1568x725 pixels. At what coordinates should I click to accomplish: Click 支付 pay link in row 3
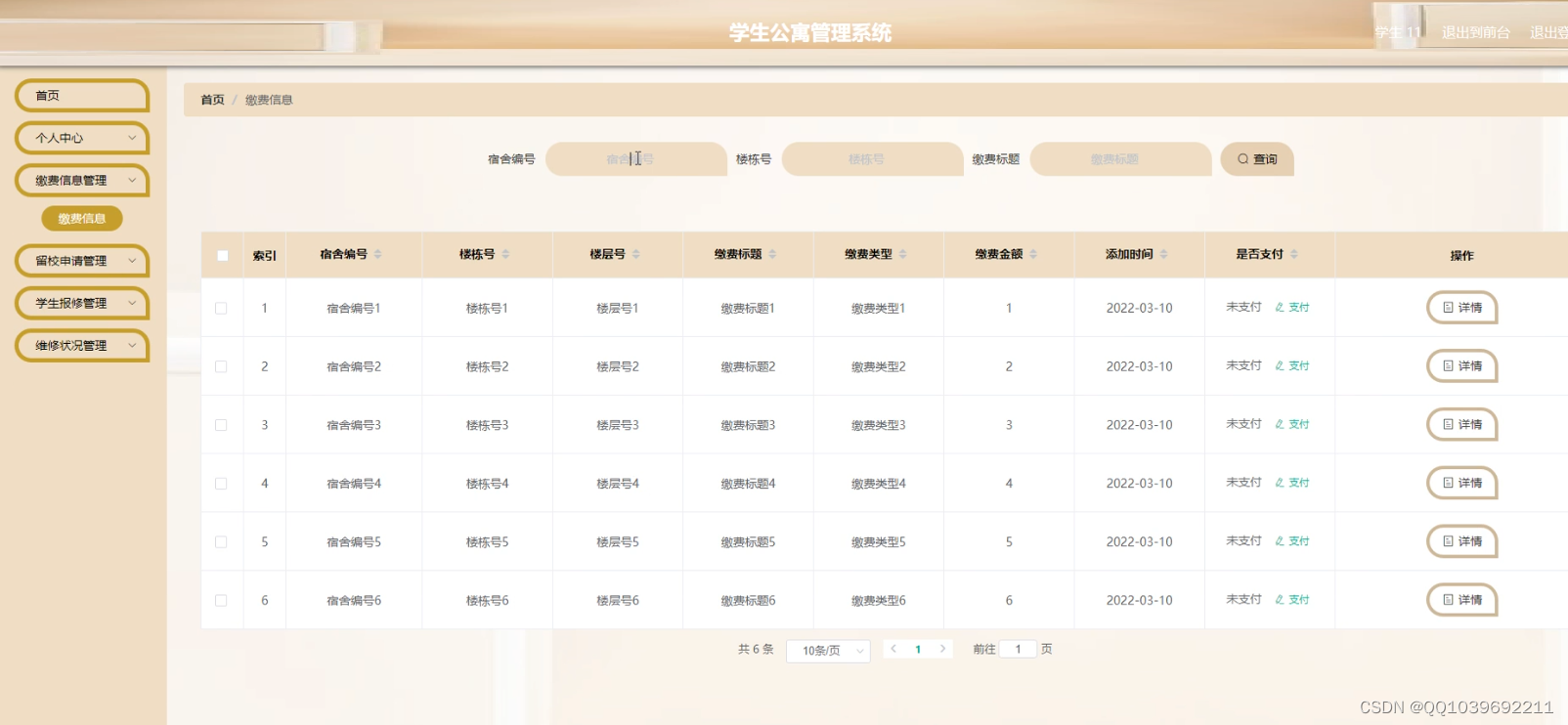pos(1292,424)
